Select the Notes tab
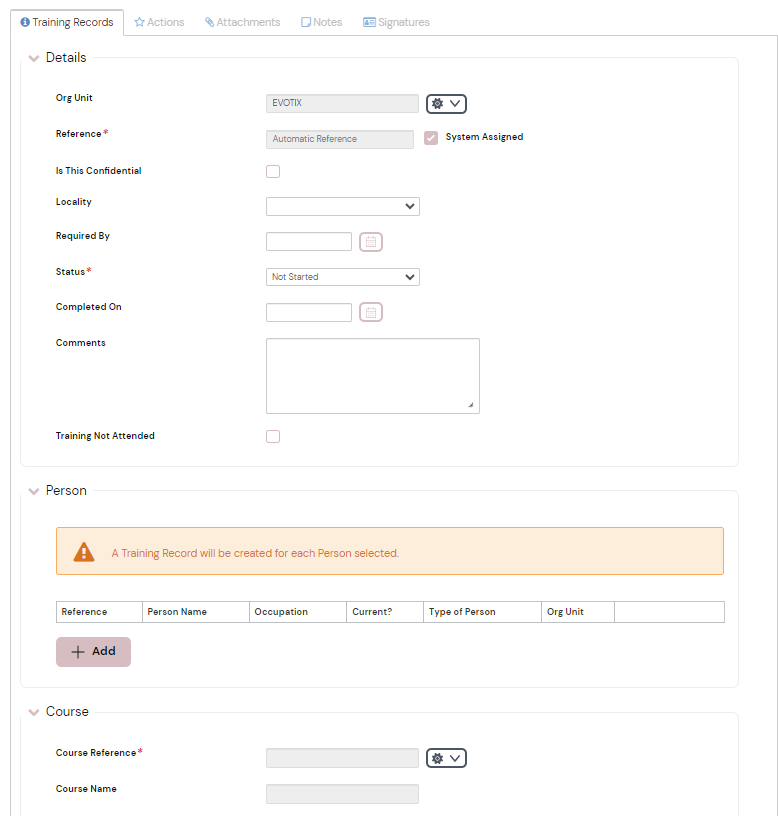The width and height of the screenshot is (778, 816). point(321,22)
